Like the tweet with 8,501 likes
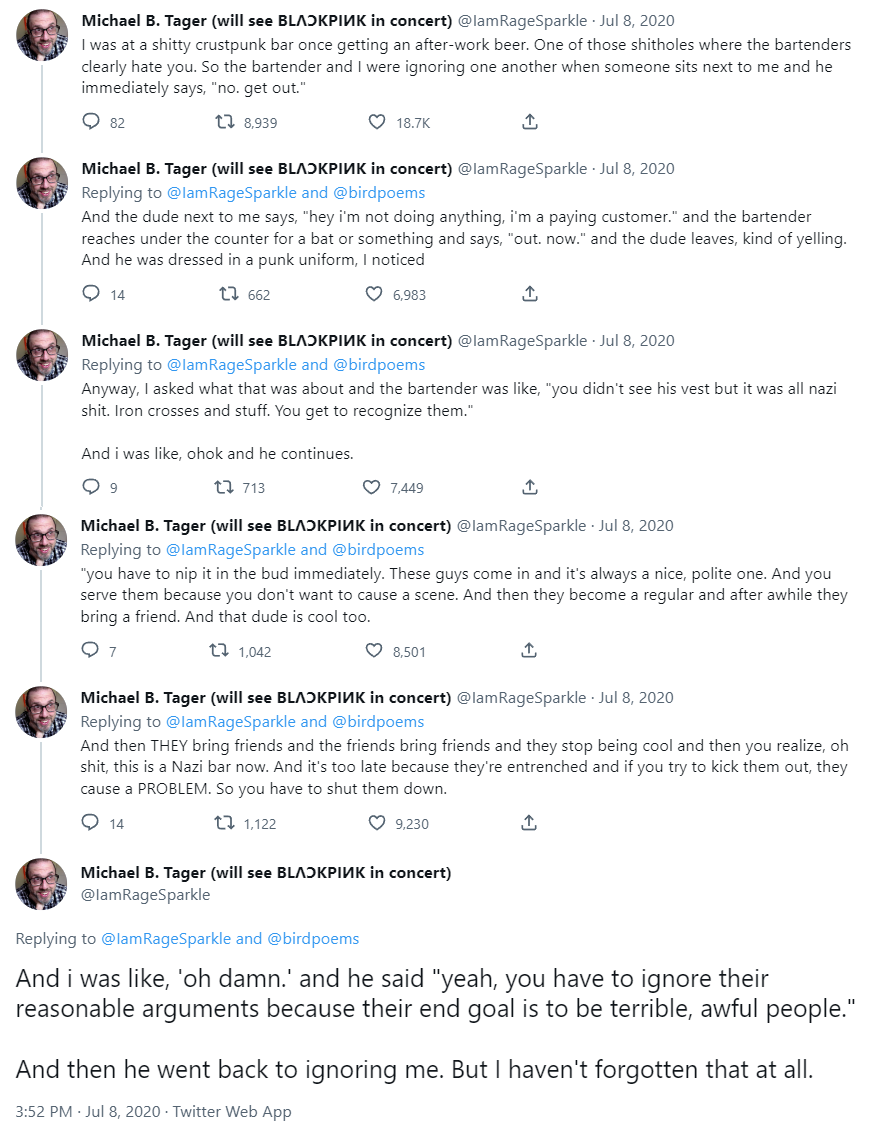The image size is (872, 1144). coord(374,651)
